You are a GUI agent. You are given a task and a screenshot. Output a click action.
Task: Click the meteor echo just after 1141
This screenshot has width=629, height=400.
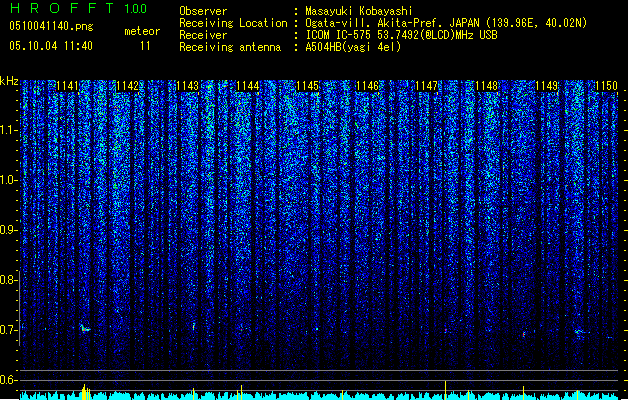(85, 329)
